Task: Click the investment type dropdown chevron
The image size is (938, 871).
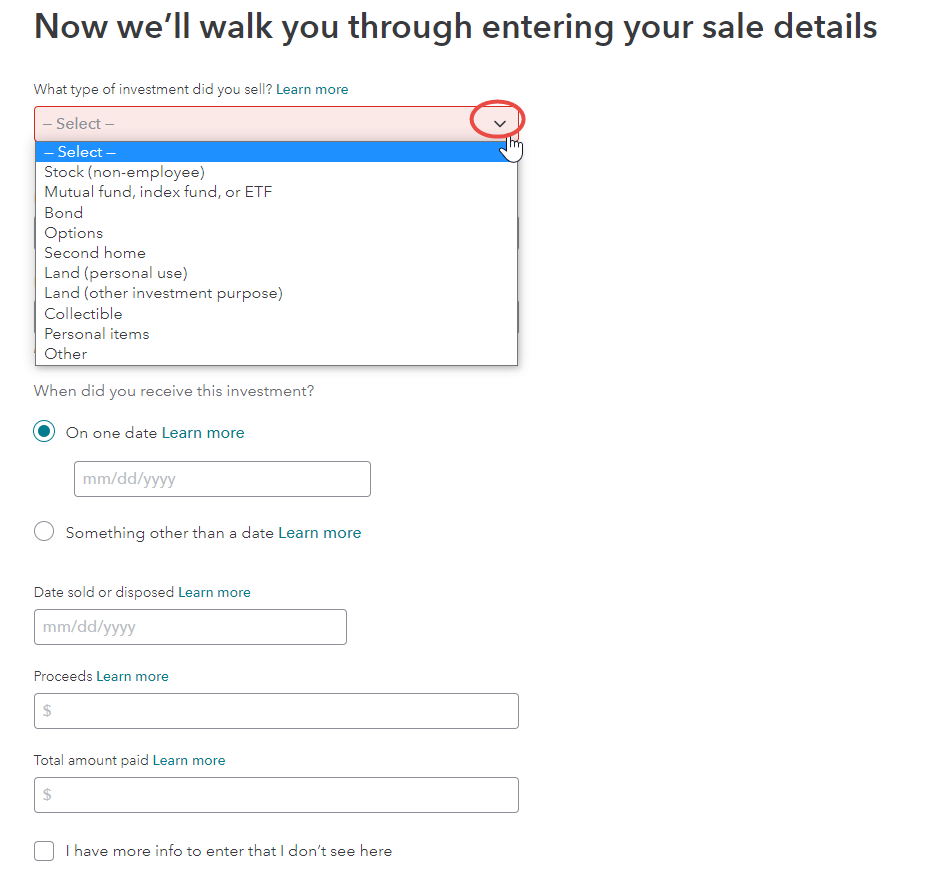Action: [x=500, y=123]
